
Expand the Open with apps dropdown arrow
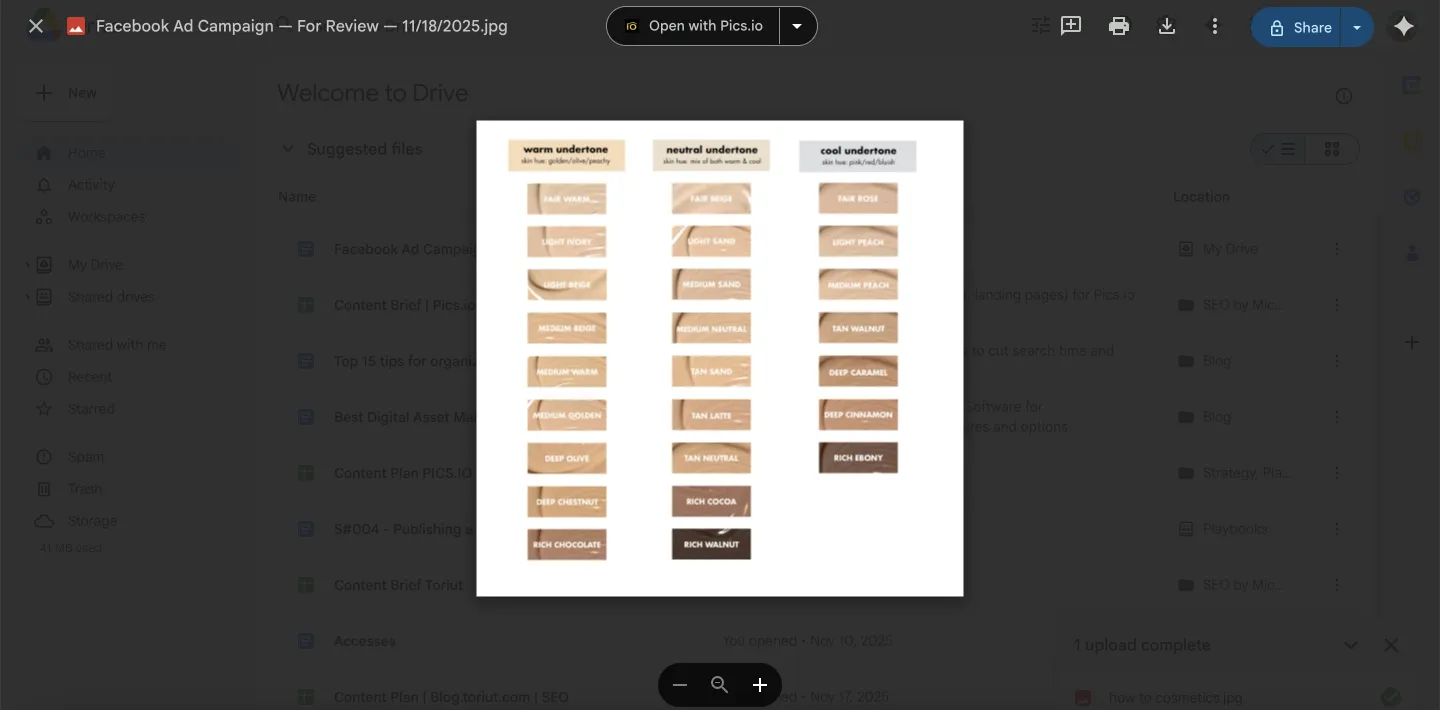click(x=797, y=26)
